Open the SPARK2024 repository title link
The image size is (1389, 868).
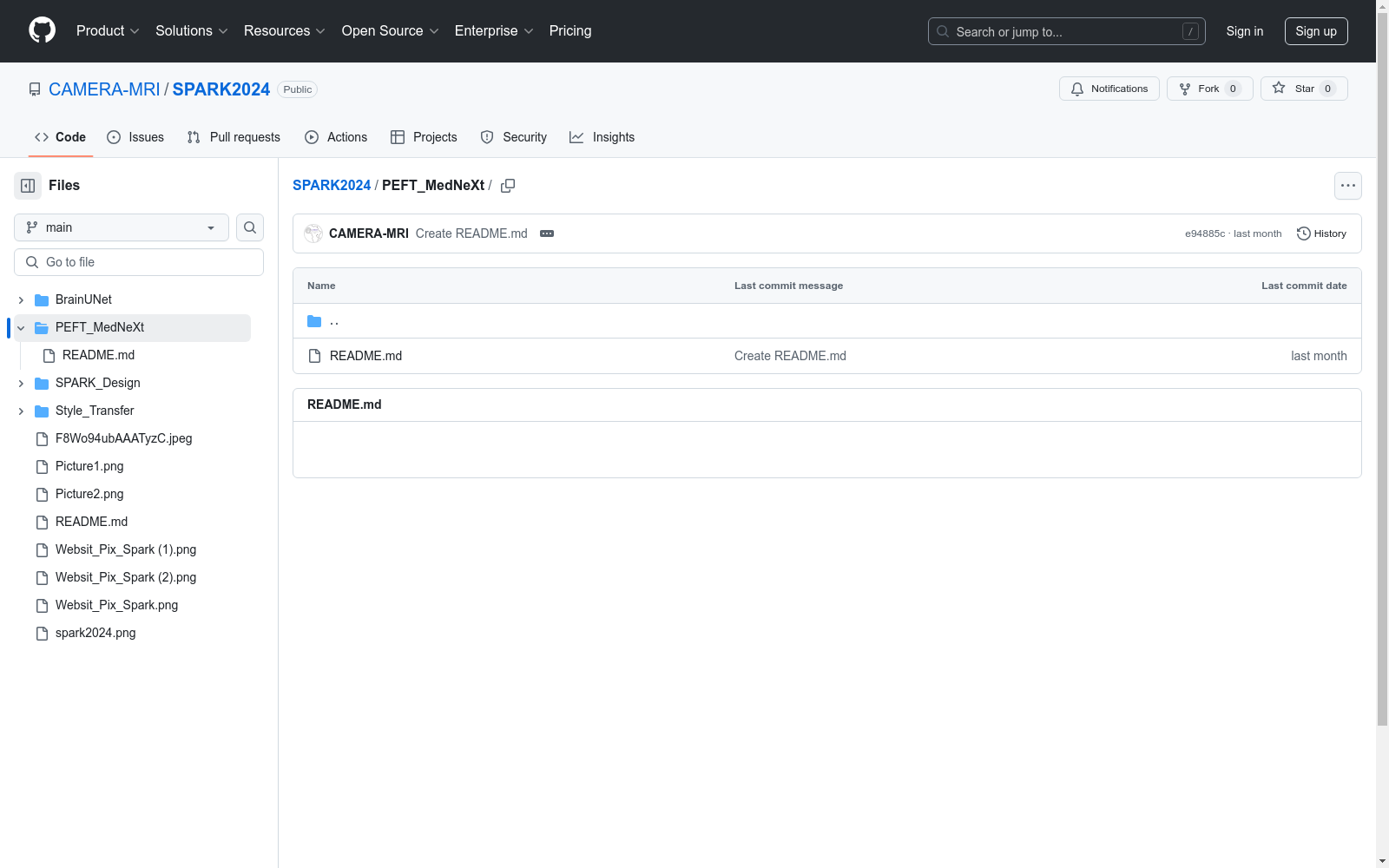click(x=221, y=89)
